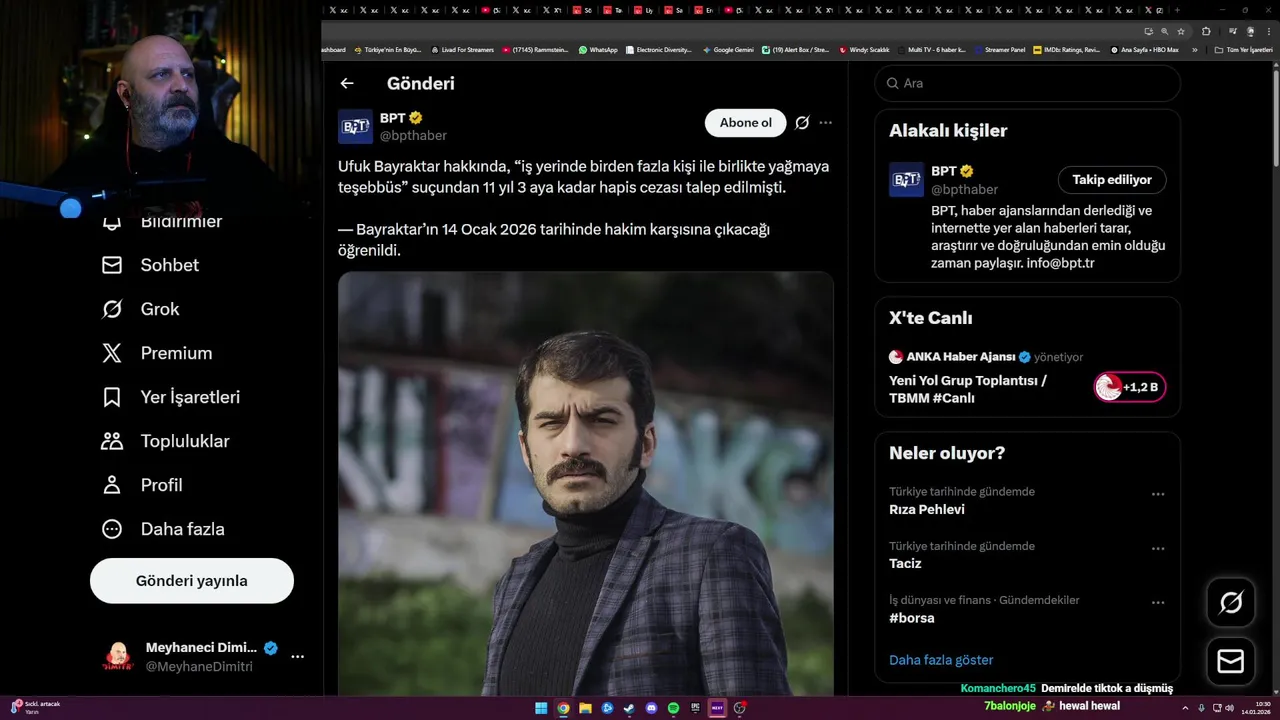Open Sohbet messages in the sidebar
Image resolution: width=1280 pixels, height=720 pixels.
click(151, 265)
